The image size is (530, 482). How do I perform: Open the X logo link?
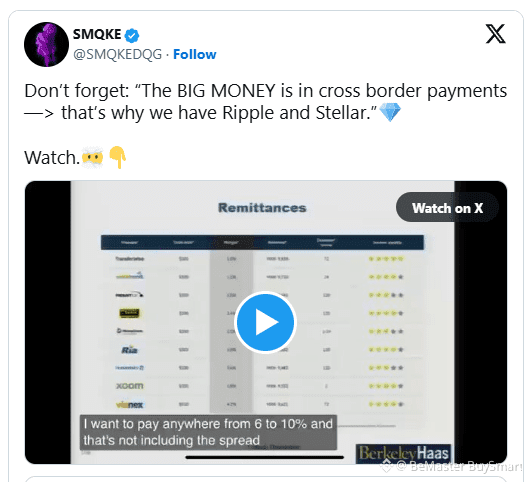coord(496,34)
